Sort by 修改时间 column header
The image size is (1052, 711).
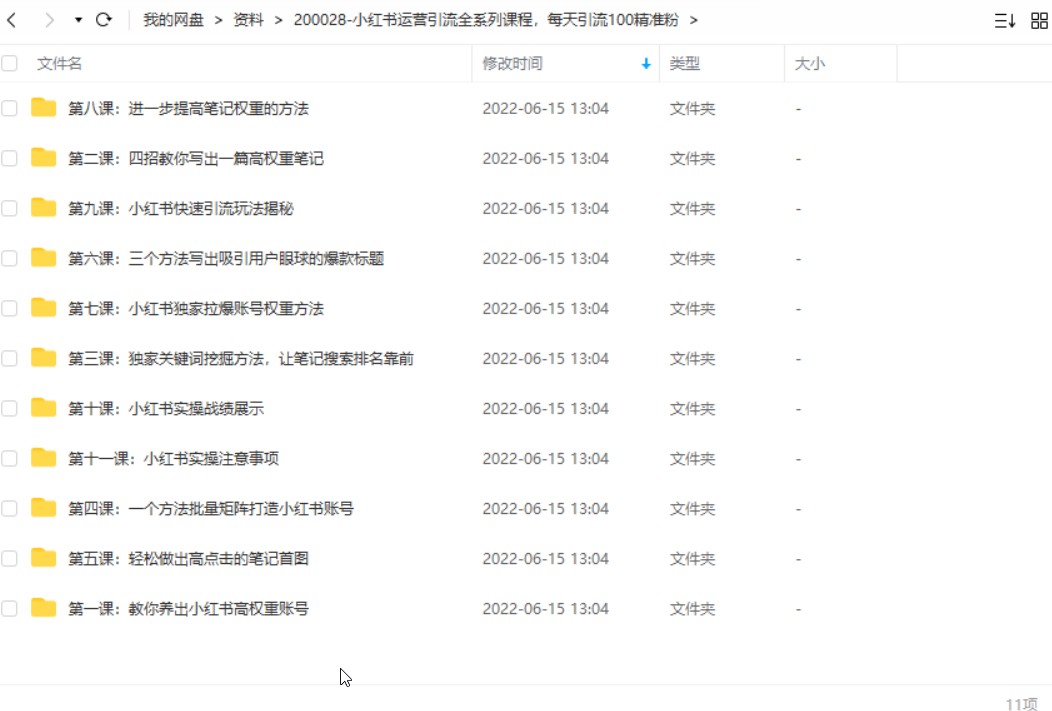coord(513,64)
